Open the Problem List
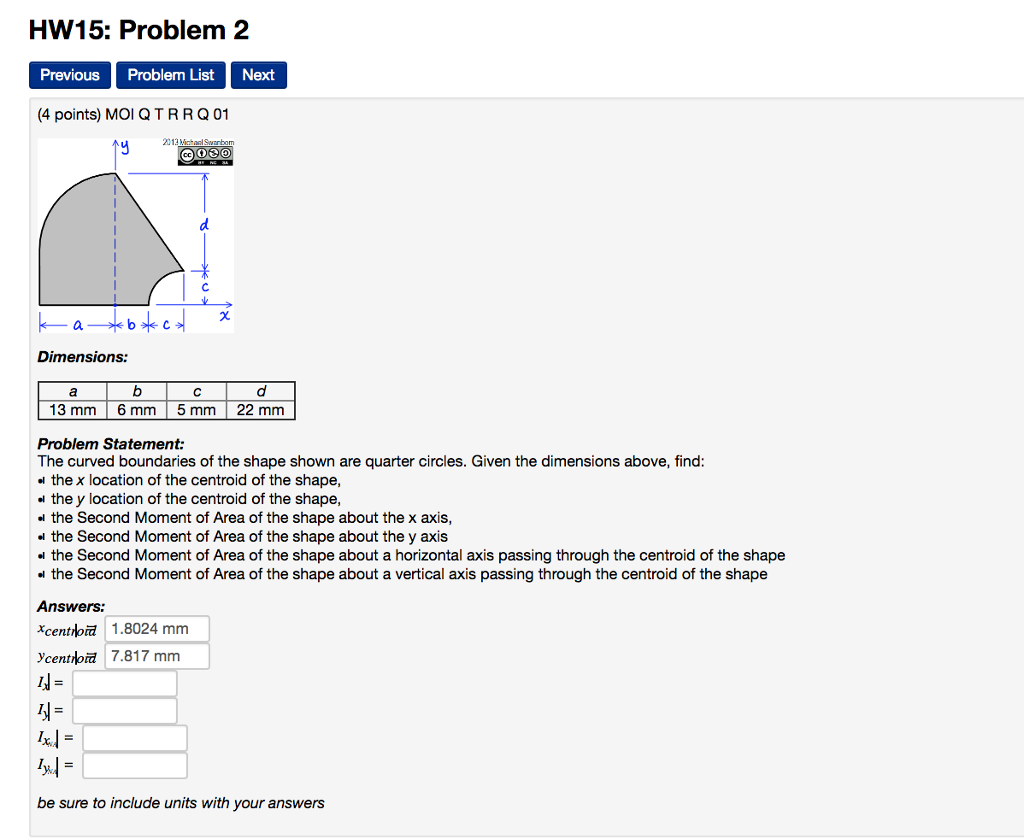The height and width of the screenshot is (839, 1024). [170, 74]
